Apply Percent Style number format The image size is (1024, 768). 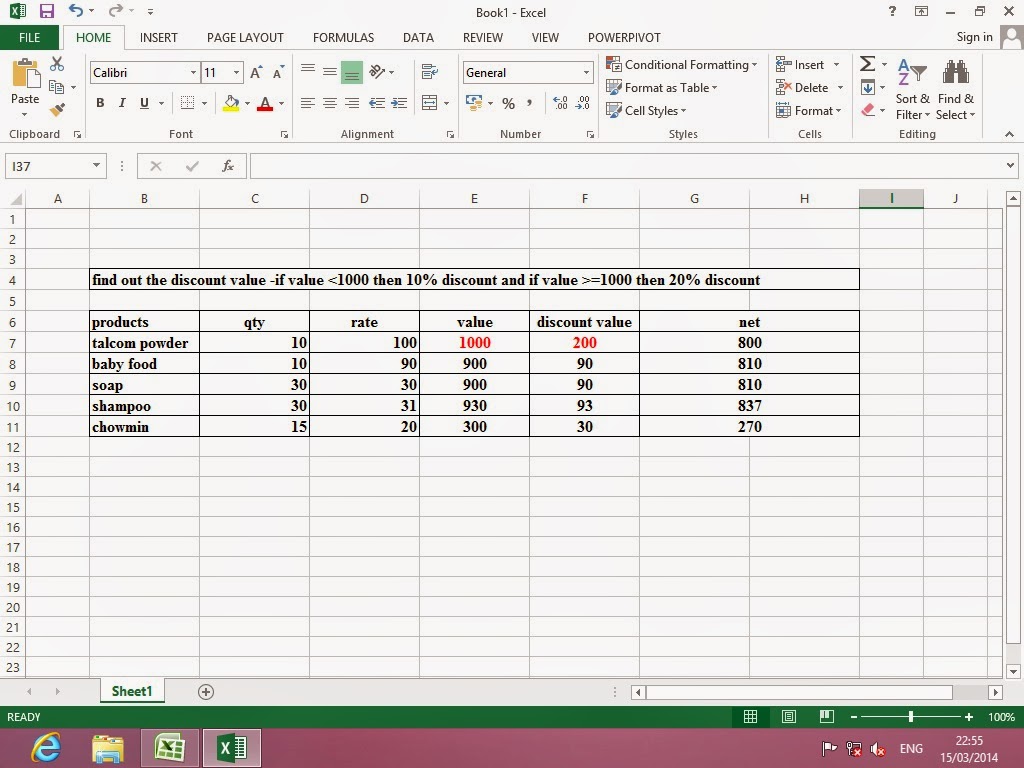509,103
